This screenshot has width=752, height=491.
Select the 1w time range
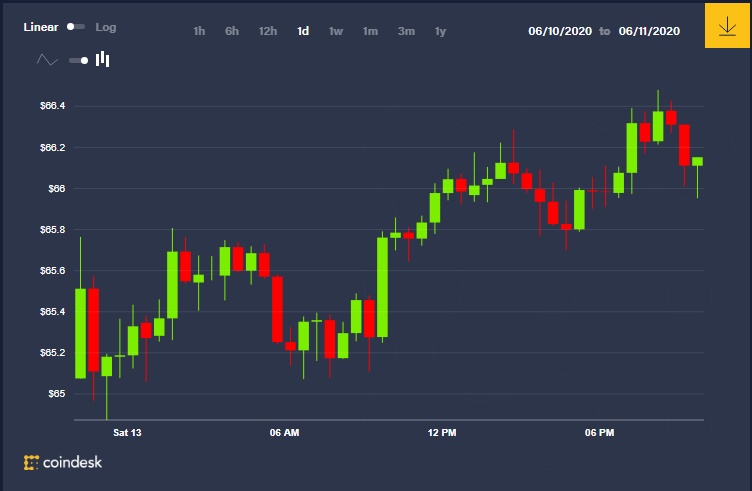(336, 31)
